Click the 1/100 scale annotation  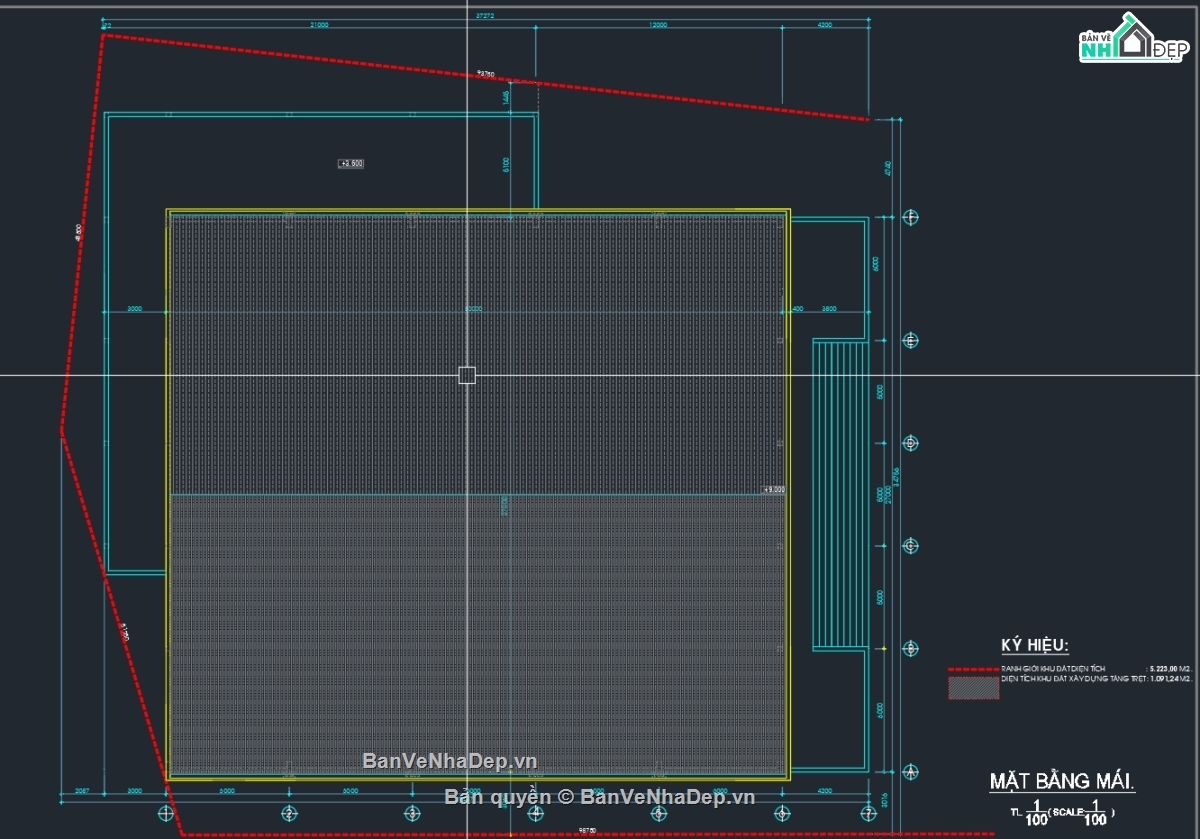pos(1062,813)
